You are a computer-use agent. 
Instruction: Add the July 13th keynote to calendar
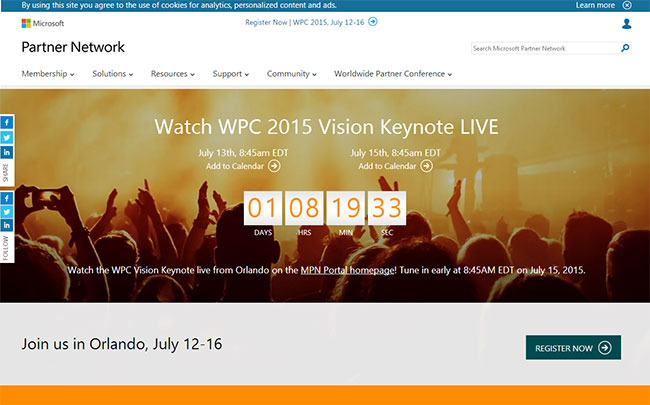click(240, 166)
